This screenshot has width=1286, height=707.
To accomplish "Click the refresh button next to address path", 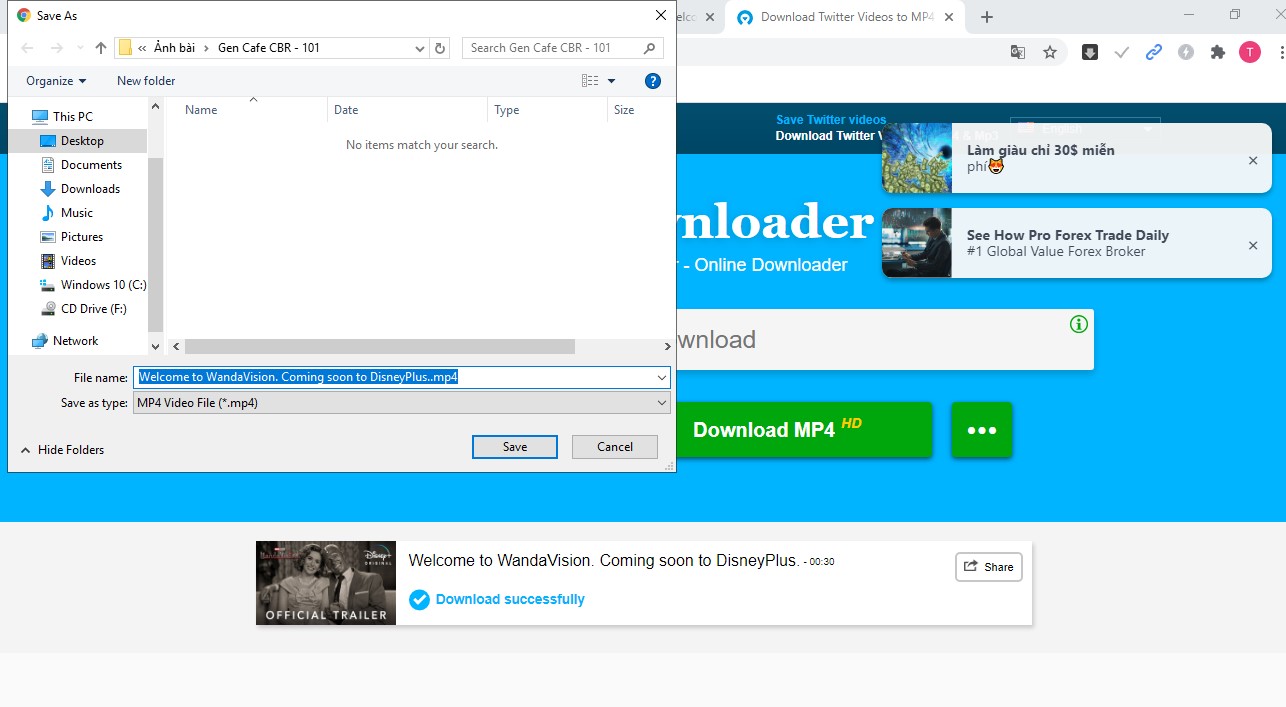I will pyautogui.click(x=441, y=48).
